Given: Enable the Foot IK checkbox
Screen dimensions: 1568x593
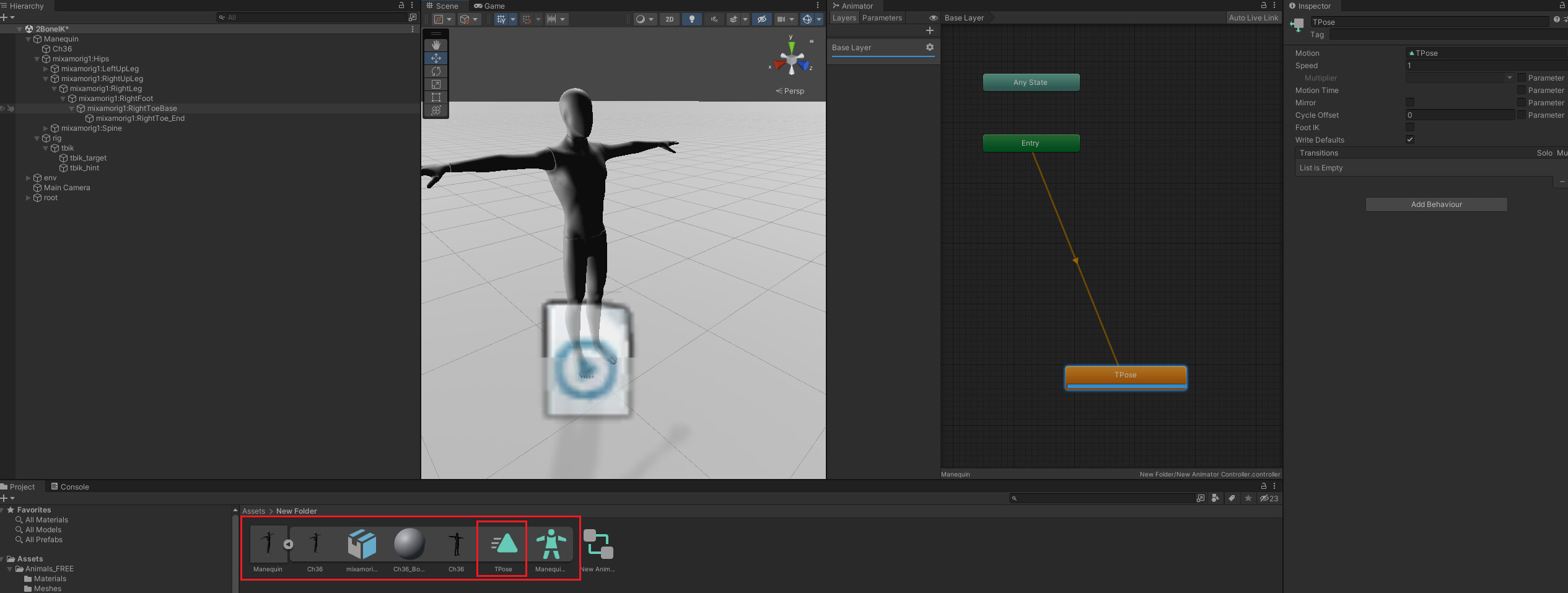Looking at the screenshot, I should (x=1410, y=127).
